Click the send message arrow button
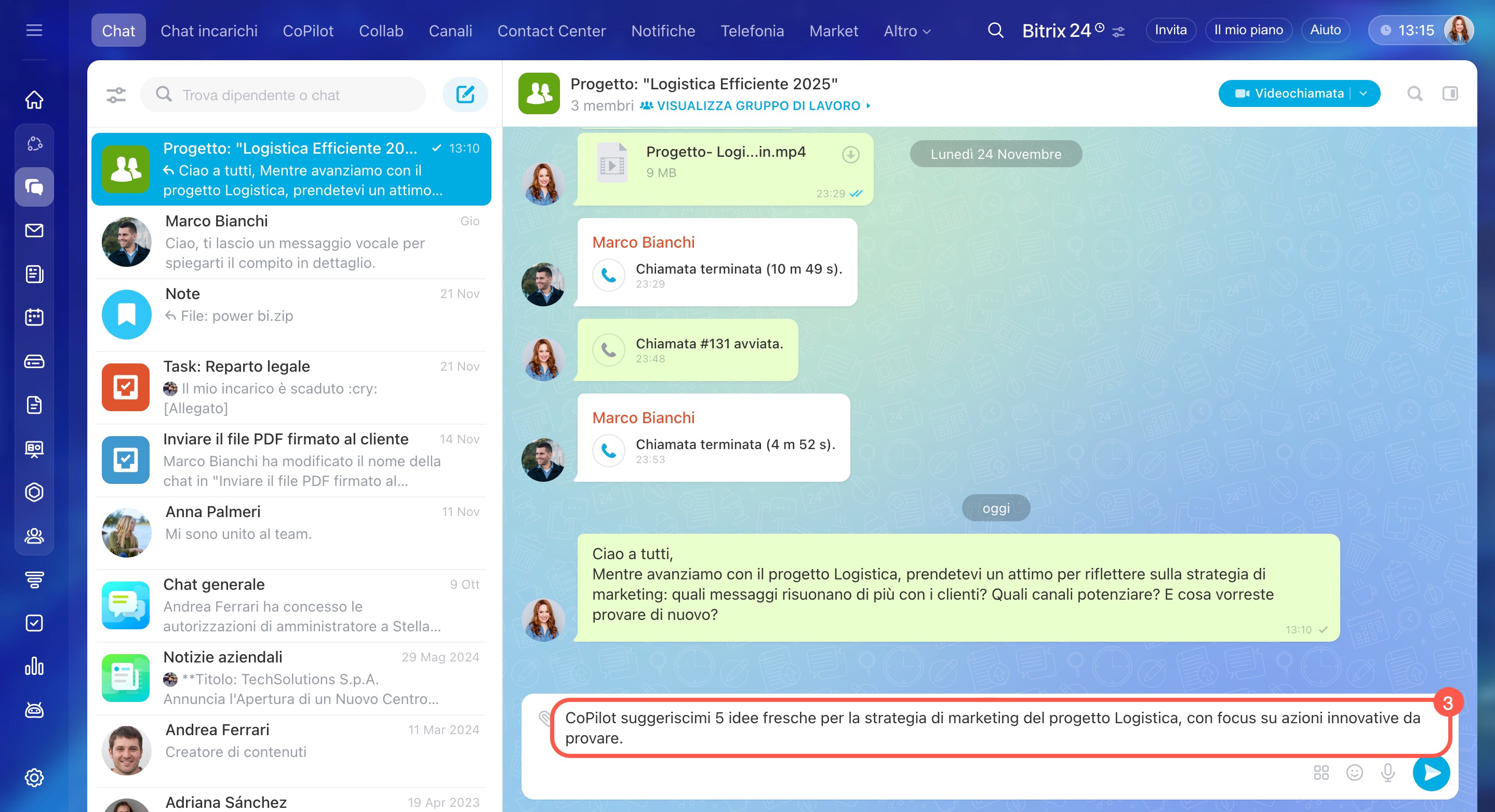 click(1431, 773)
